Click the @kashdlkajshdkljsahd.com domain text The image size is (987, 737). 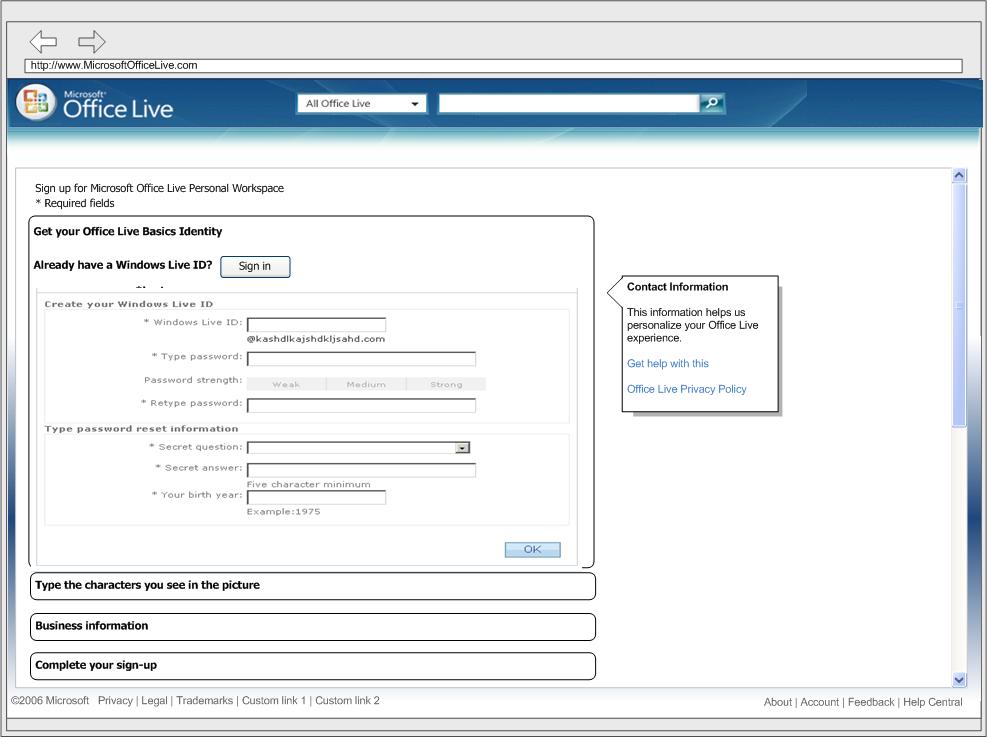pyautogui.click(x=316, y=339)
